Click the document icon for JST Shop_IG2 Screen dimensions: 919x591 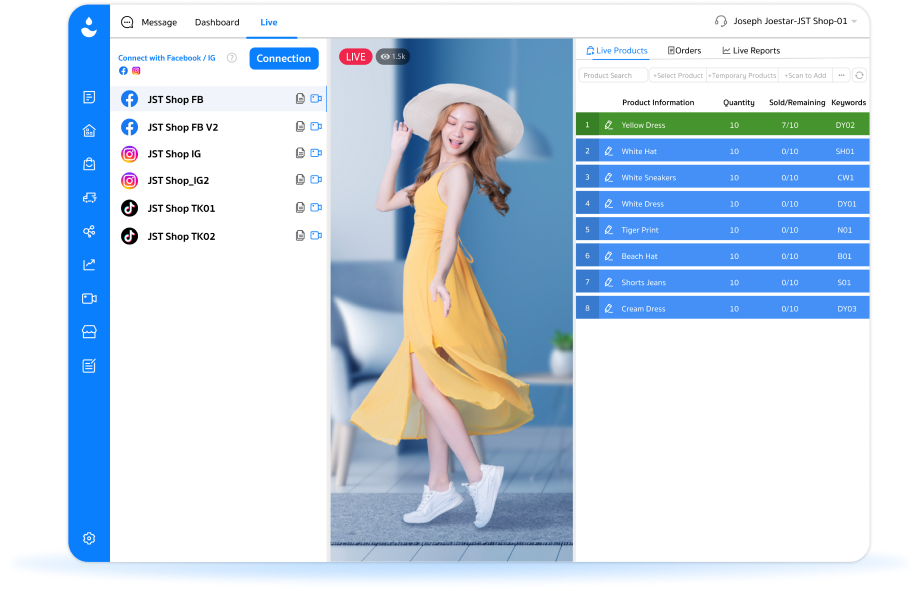(x=300, y=179)
